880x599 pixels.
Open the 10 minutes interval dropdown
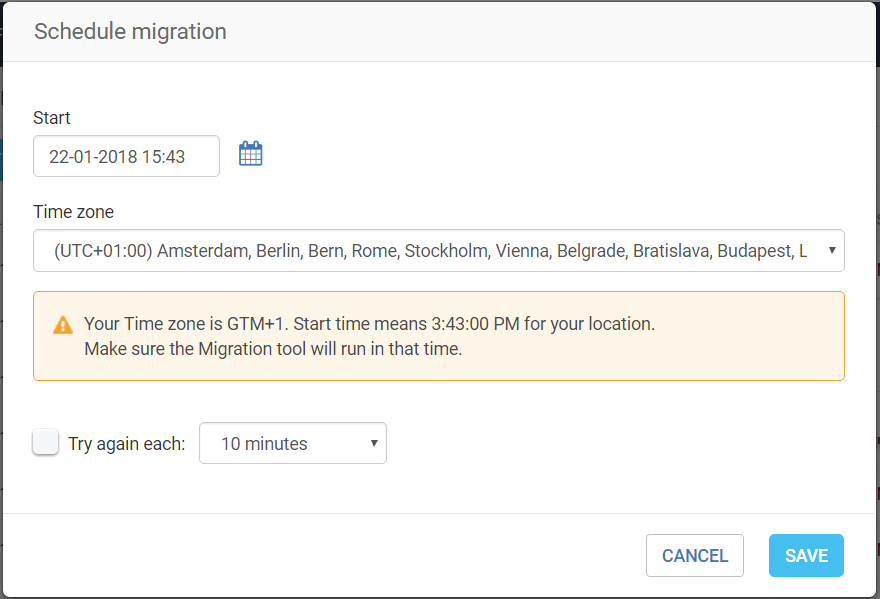(x=292, y=444)
